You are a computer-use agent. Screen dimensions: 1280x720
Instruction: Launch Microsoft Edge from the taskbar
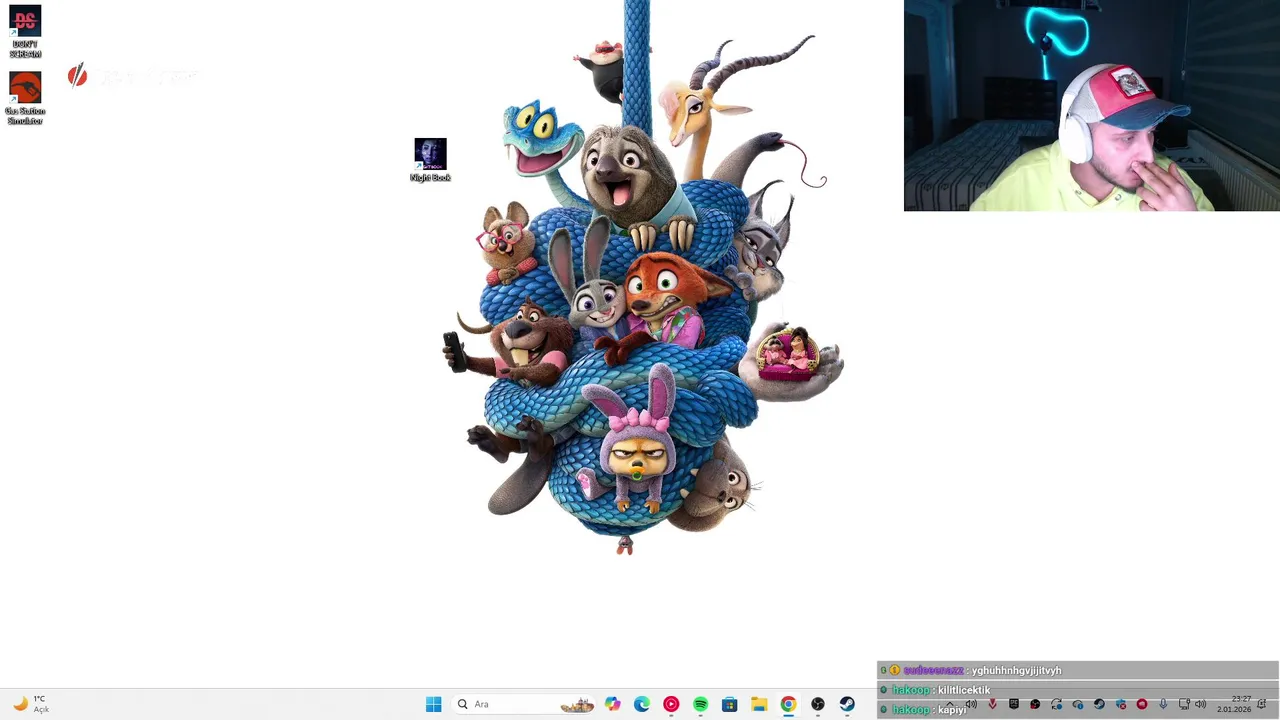click(x=641, y=704)
